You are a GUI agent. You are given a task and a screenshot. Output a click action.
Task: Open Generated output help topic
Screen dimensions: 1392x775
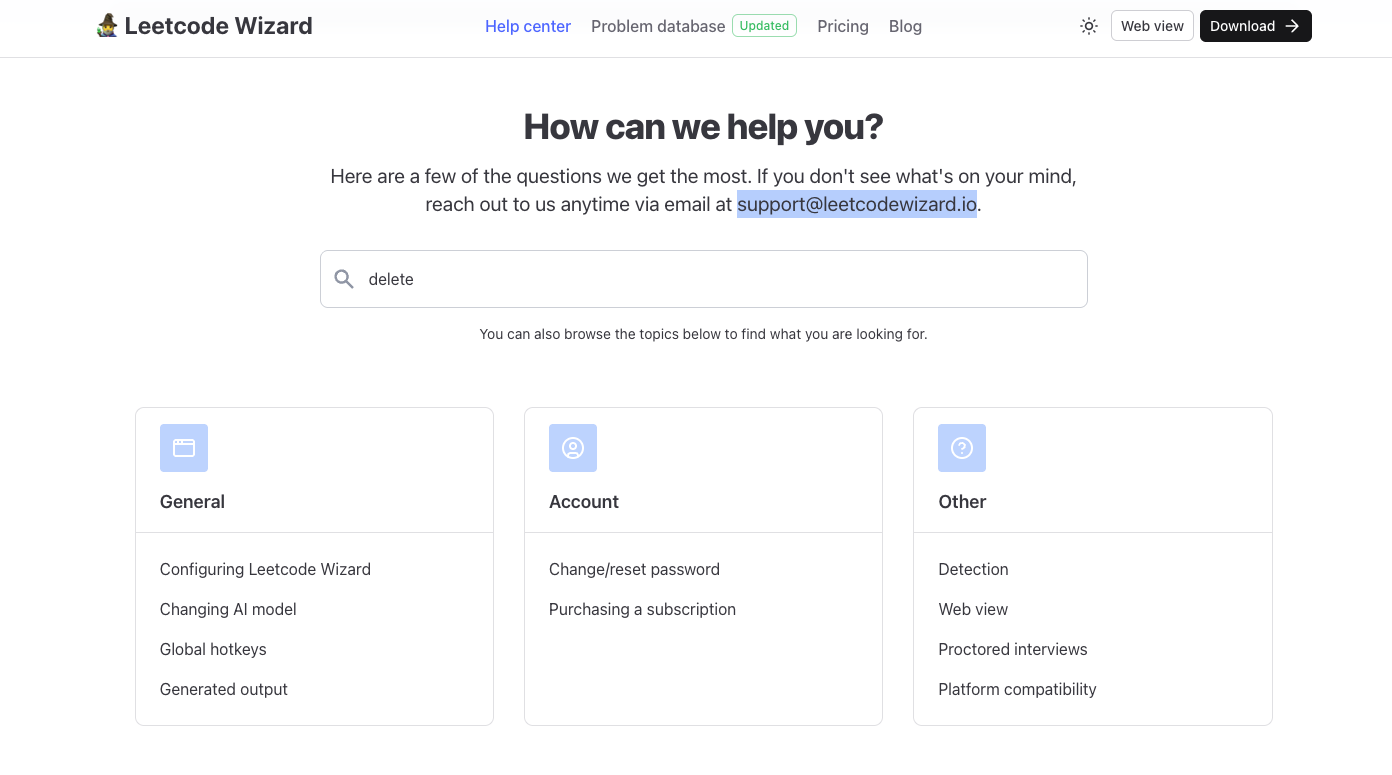point(224,689)
